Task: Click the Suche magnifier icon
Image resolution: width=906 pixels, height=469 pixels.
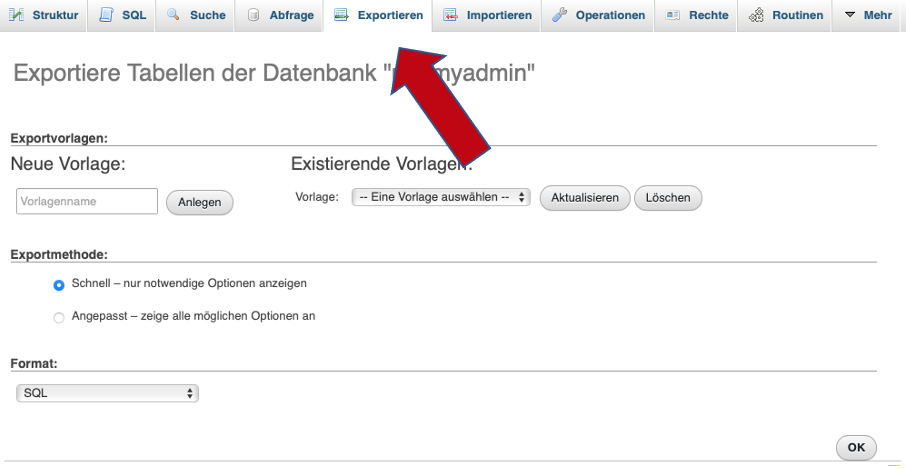Action: [x=173, y=14]
